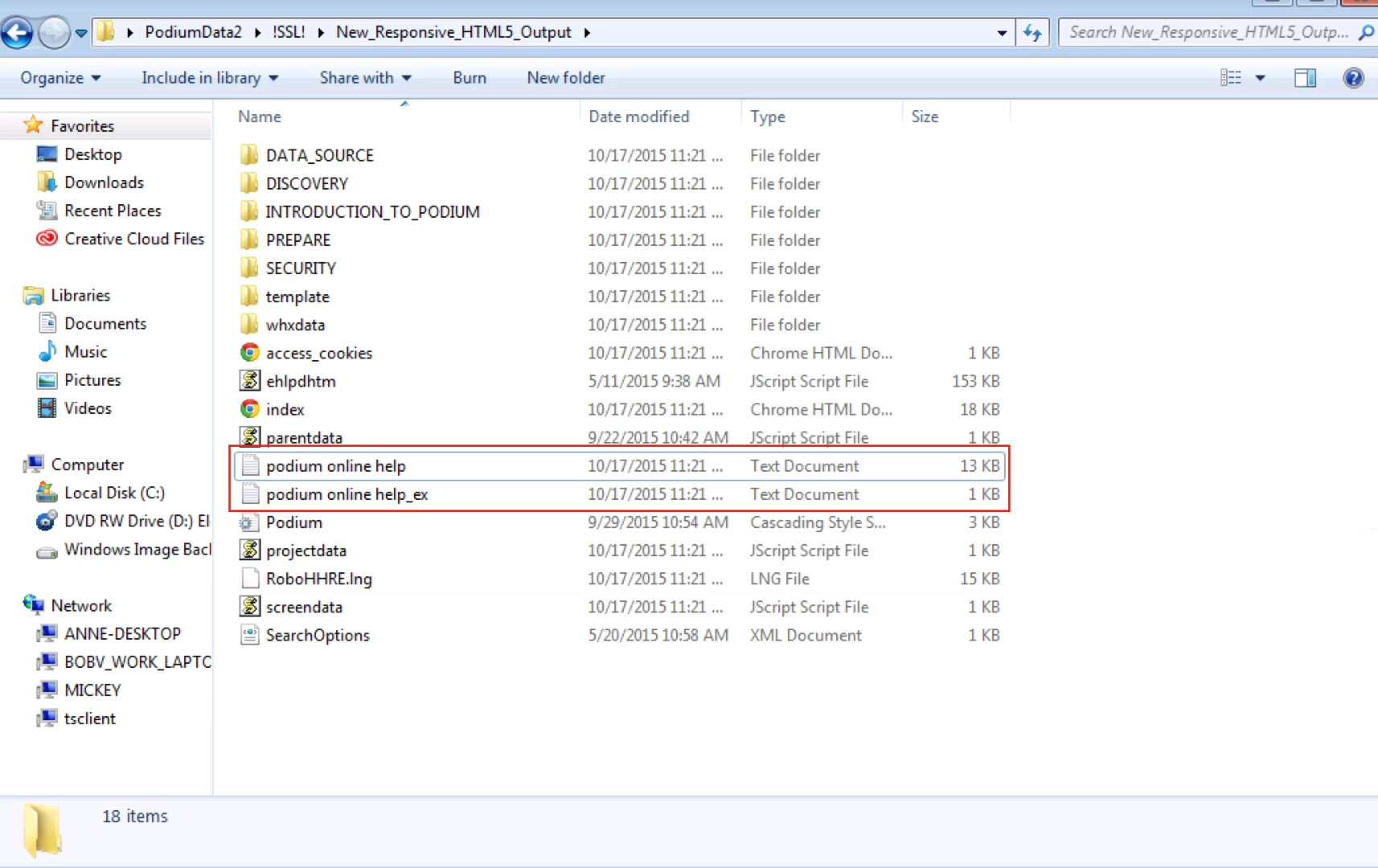1378x868 pixels.
Task: Select podium online help text document icon
Action: tap(250, 466)
